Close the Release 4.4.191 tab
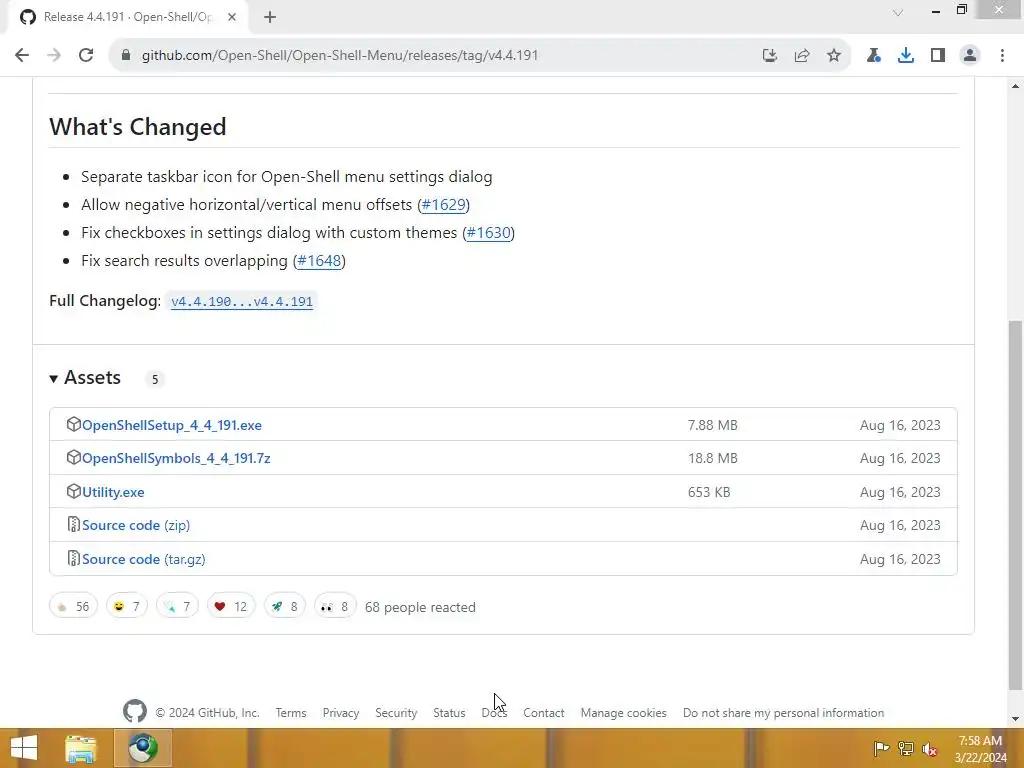The image size is (1024, 768). 232,17
